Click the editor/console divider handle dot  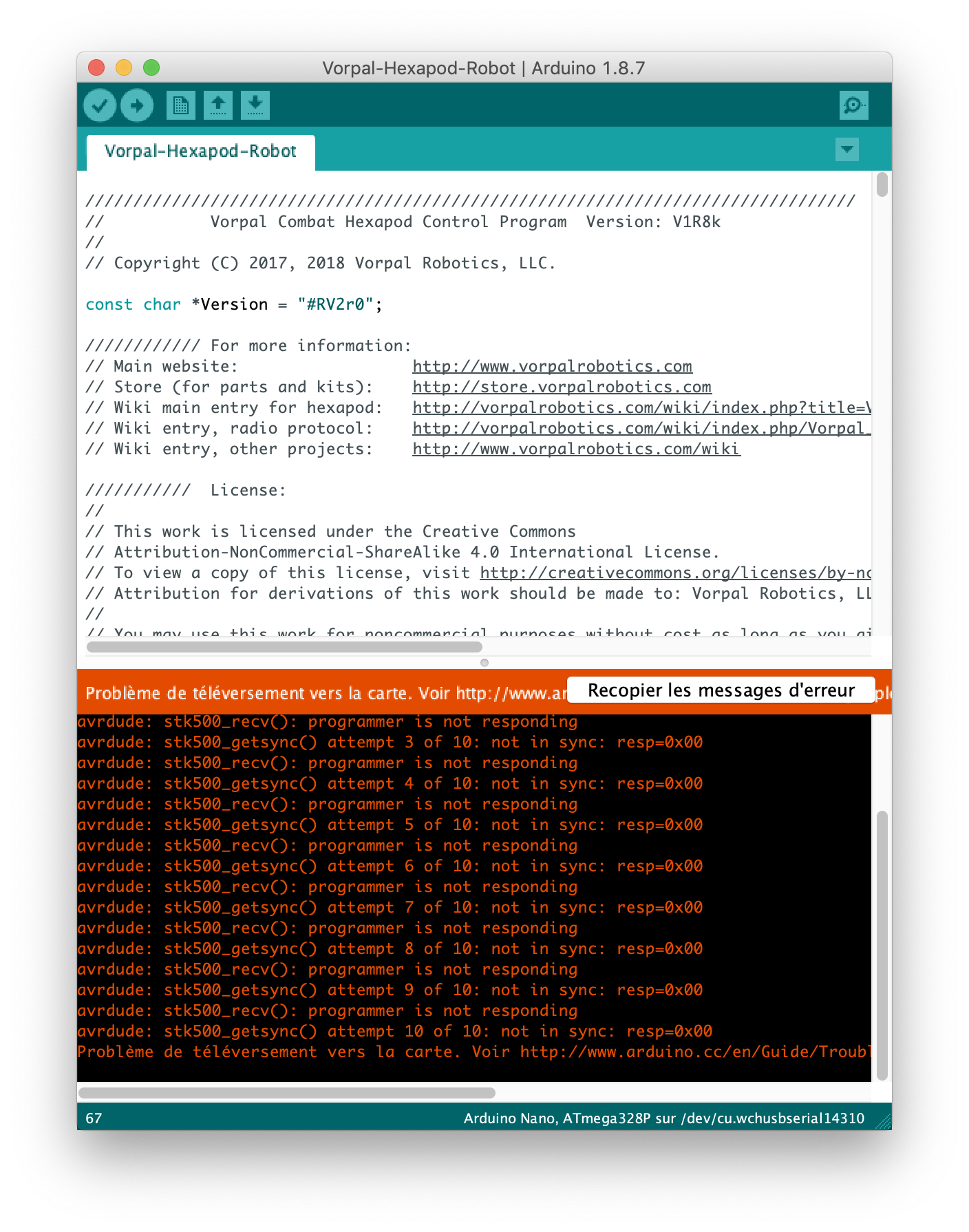coord(484,663)
